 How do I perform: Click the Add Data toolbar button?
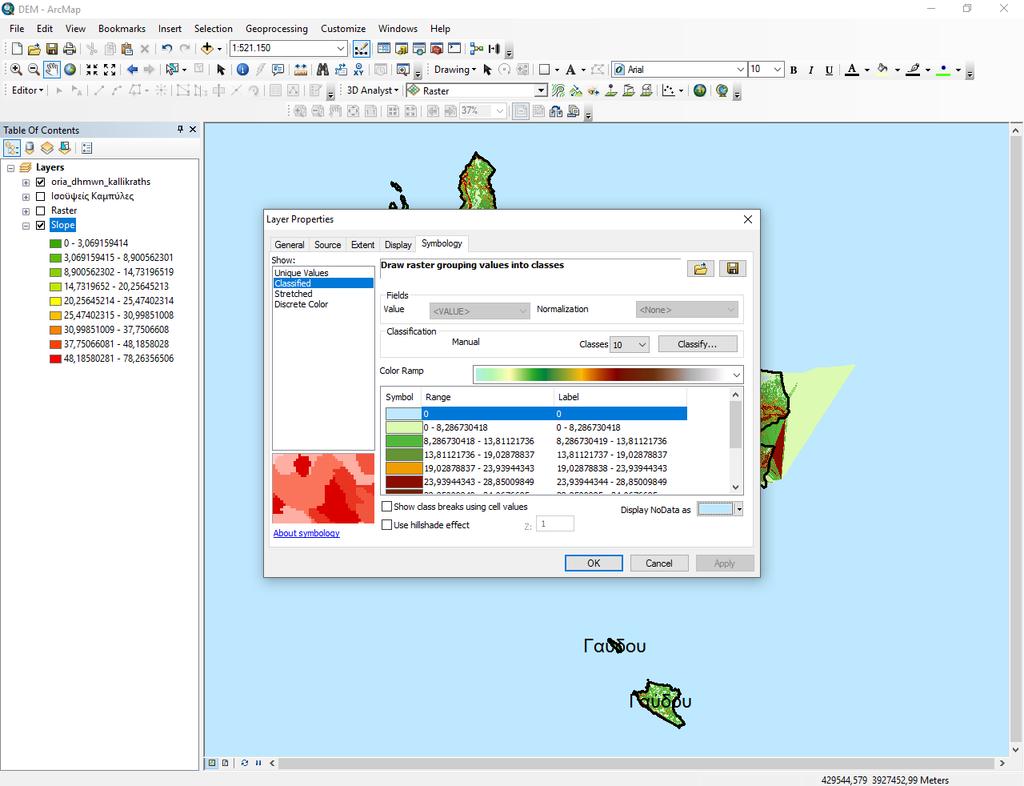207,48
